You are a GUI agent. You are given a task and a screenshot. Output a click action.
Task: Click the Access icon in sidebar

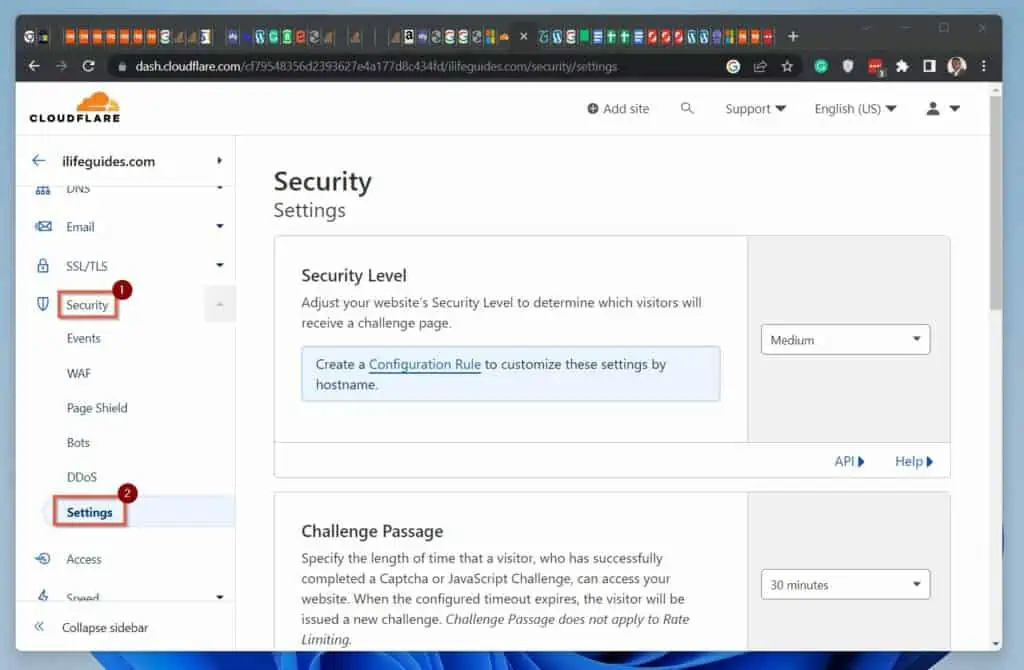point(42,558)
